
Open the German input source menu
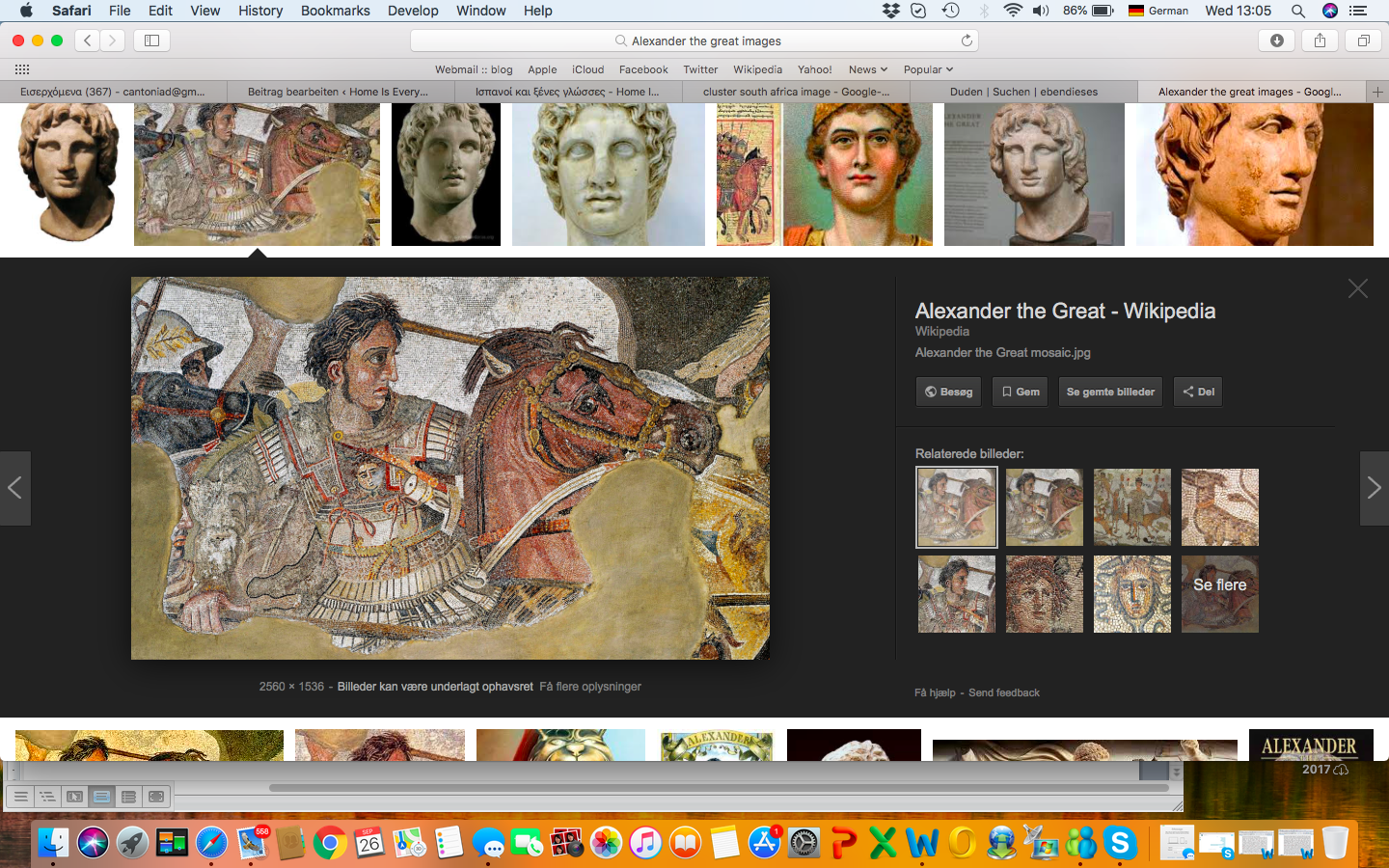point(1158,11)
